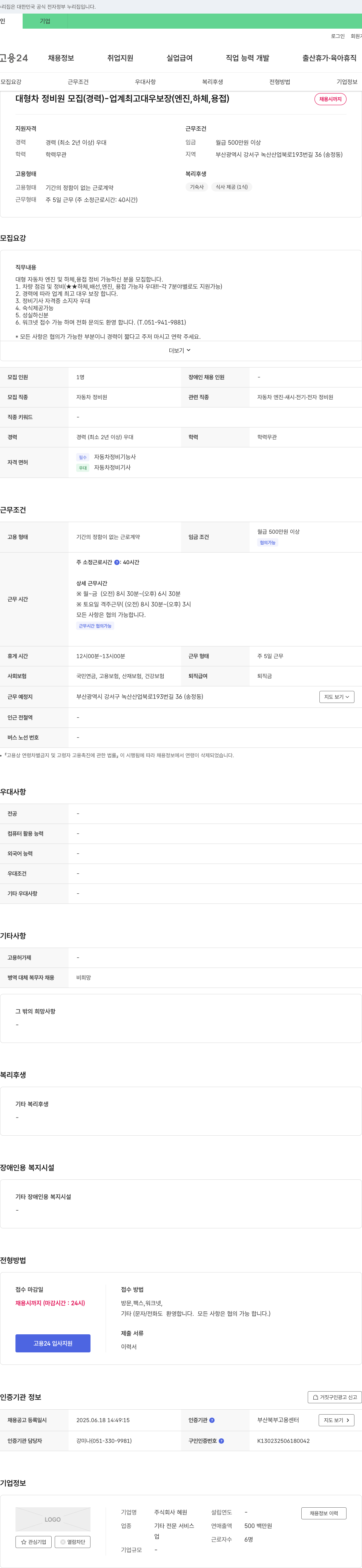Open the 출산휴가·육아휴직 menu
Image resolution: width=362 pixels, height=1568 pixels.
[x=329, y=58]
